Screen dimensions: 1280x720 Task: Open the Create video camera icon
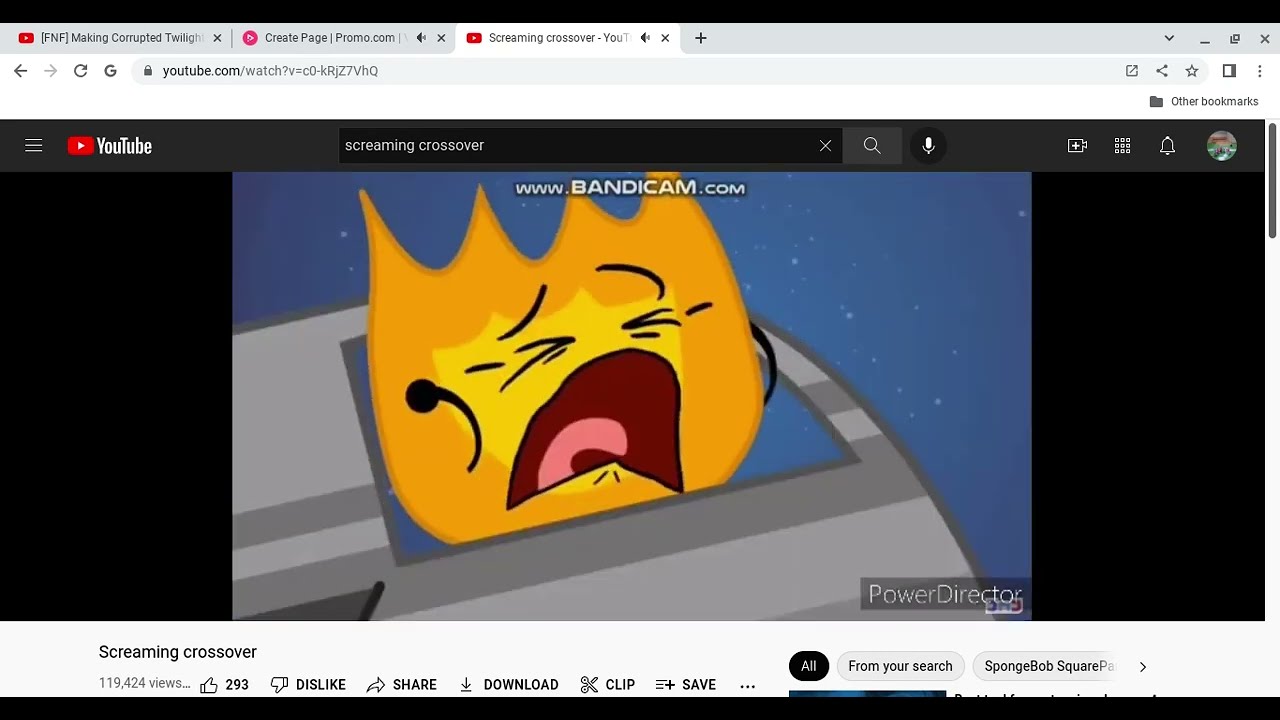[1077, 146]
